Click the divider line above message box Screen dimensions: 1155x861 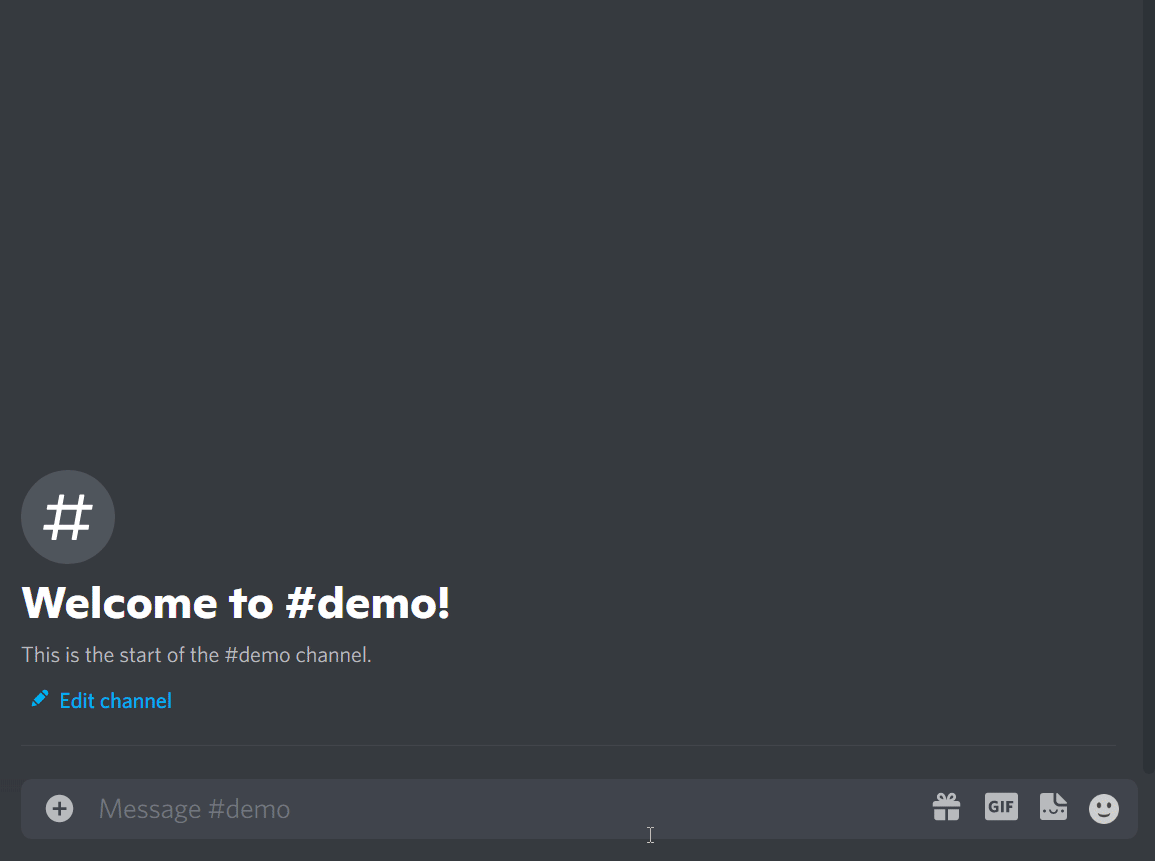click(568, 745)
